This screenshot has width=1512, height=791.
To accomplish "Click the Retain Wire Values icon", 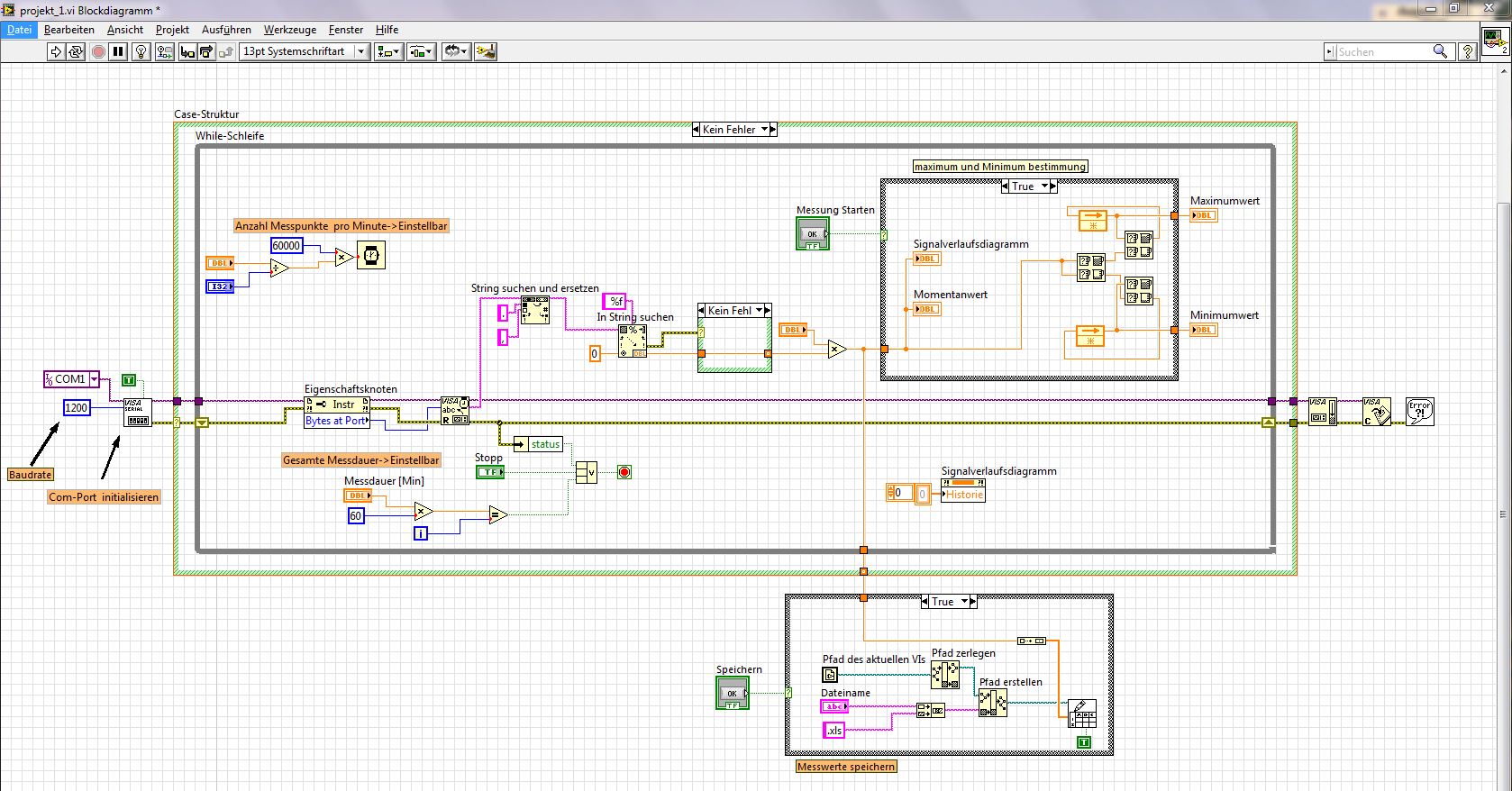I will pos(165,52).
